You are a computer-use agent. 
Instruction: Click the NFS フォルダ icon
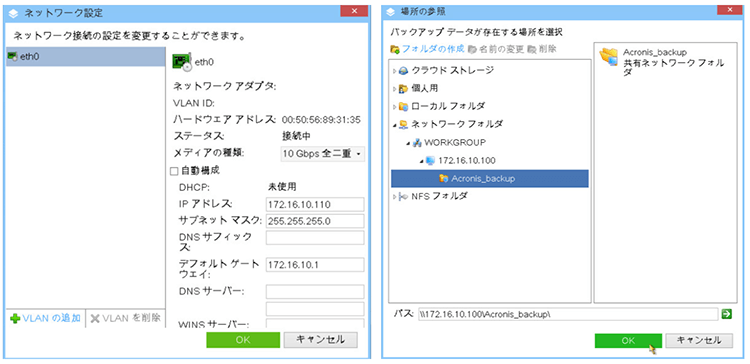coord(404,197)
